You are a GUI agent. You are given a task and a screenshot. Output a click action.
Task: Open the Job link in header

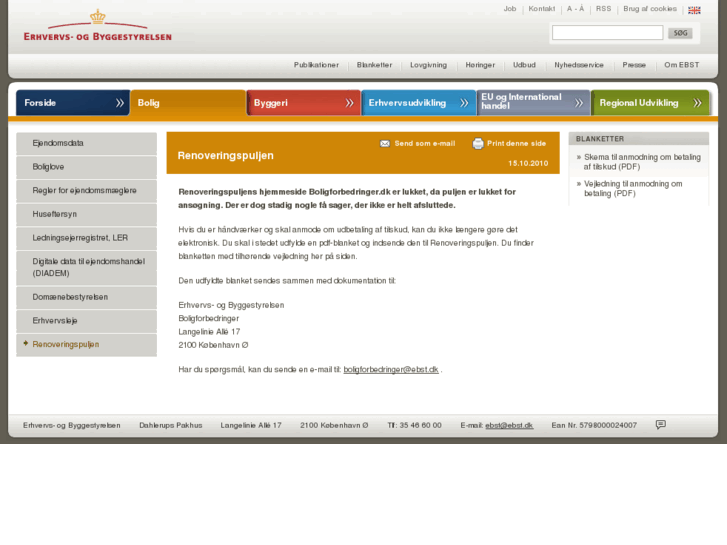(510, 9)
